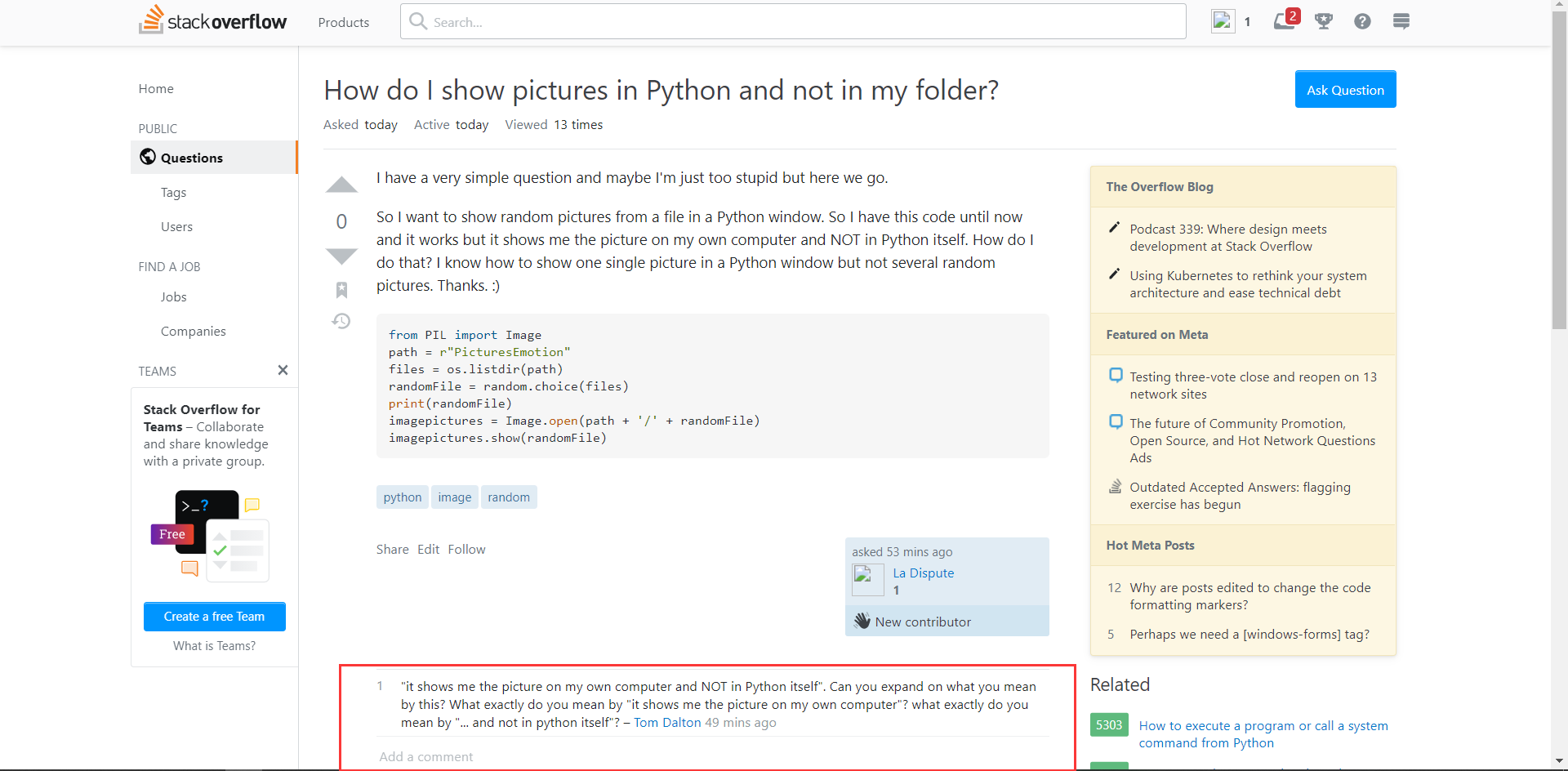Click the asked 53 mins ago timestamp
Image resolution: width=1568 pixels, height=771 pixels.
point(902,551)
